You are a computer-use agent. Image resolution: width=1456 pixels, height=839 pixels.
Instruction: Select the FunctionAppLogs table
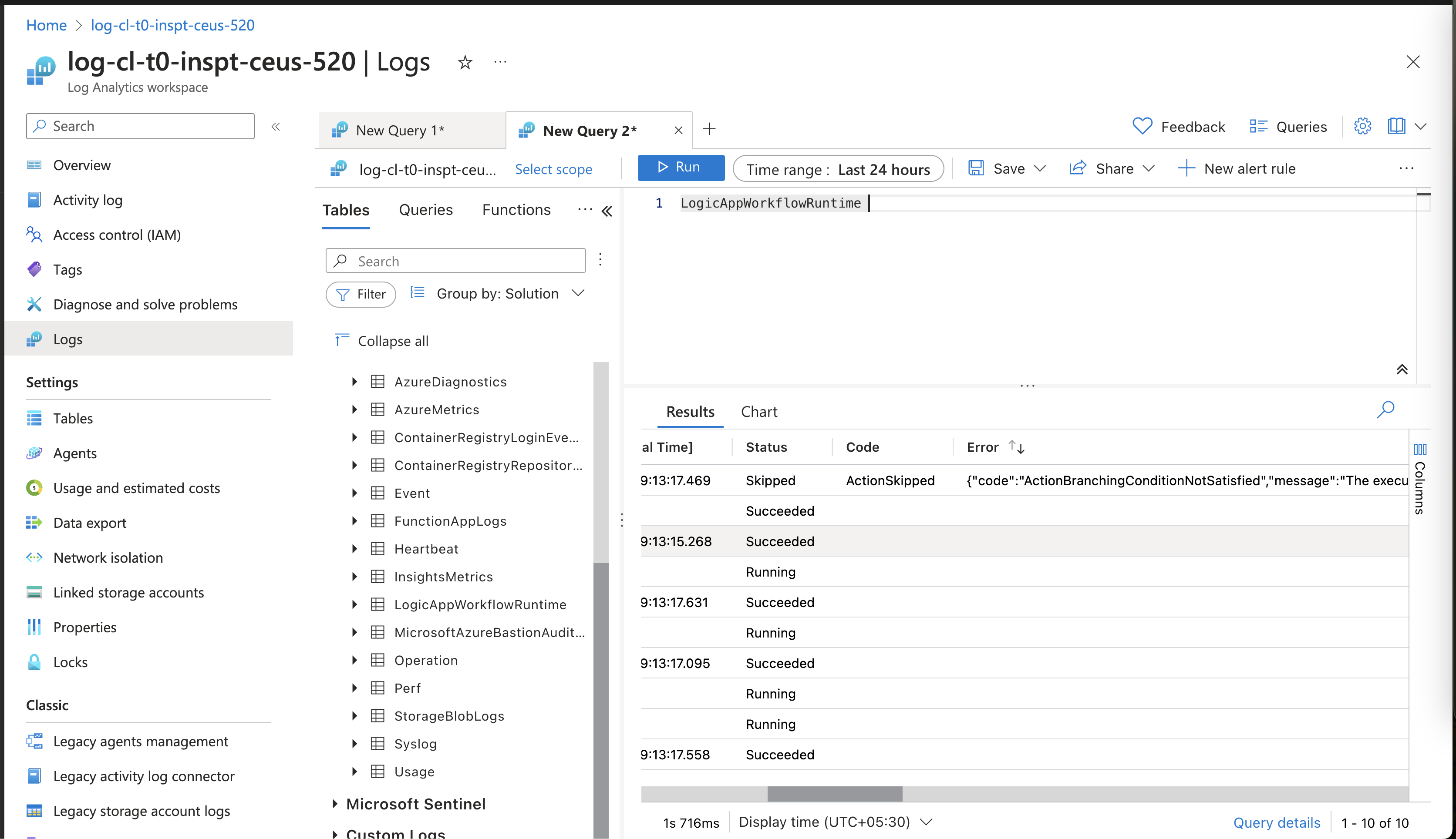click(x=450, y=521)
